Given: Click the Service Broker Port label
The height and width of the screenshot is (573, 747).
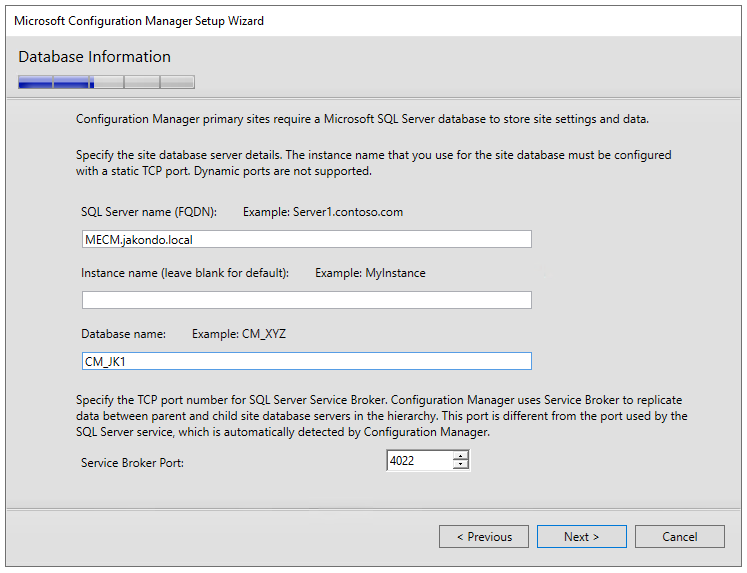Looking at the screenshot, I should [132, 462].
